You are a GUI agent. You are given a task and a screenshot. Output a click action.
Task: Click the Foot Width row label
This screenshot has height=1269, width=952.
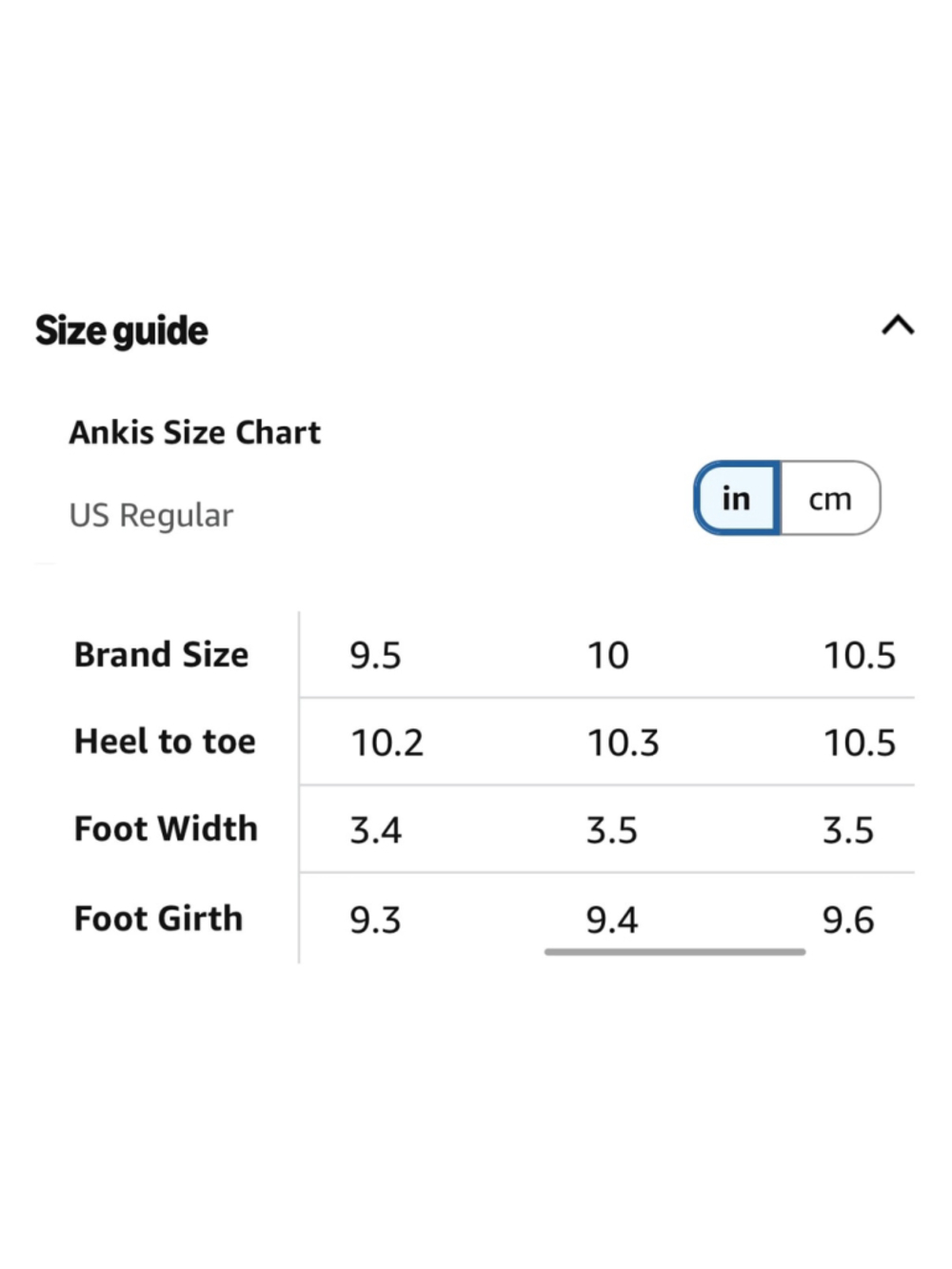(x=166, y=829)
